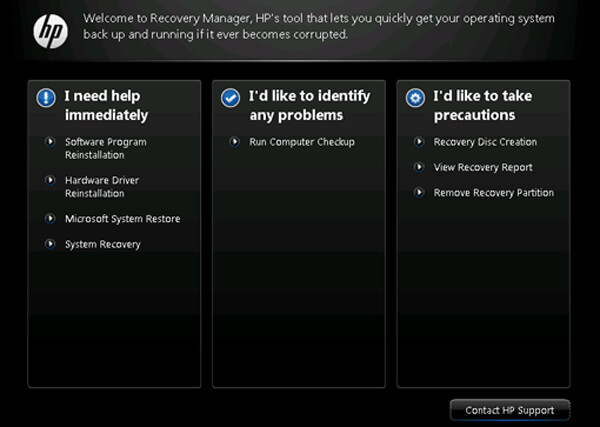Click the HP logo icon
Viewport: 600px width, 427px height.
pos(51,31)
